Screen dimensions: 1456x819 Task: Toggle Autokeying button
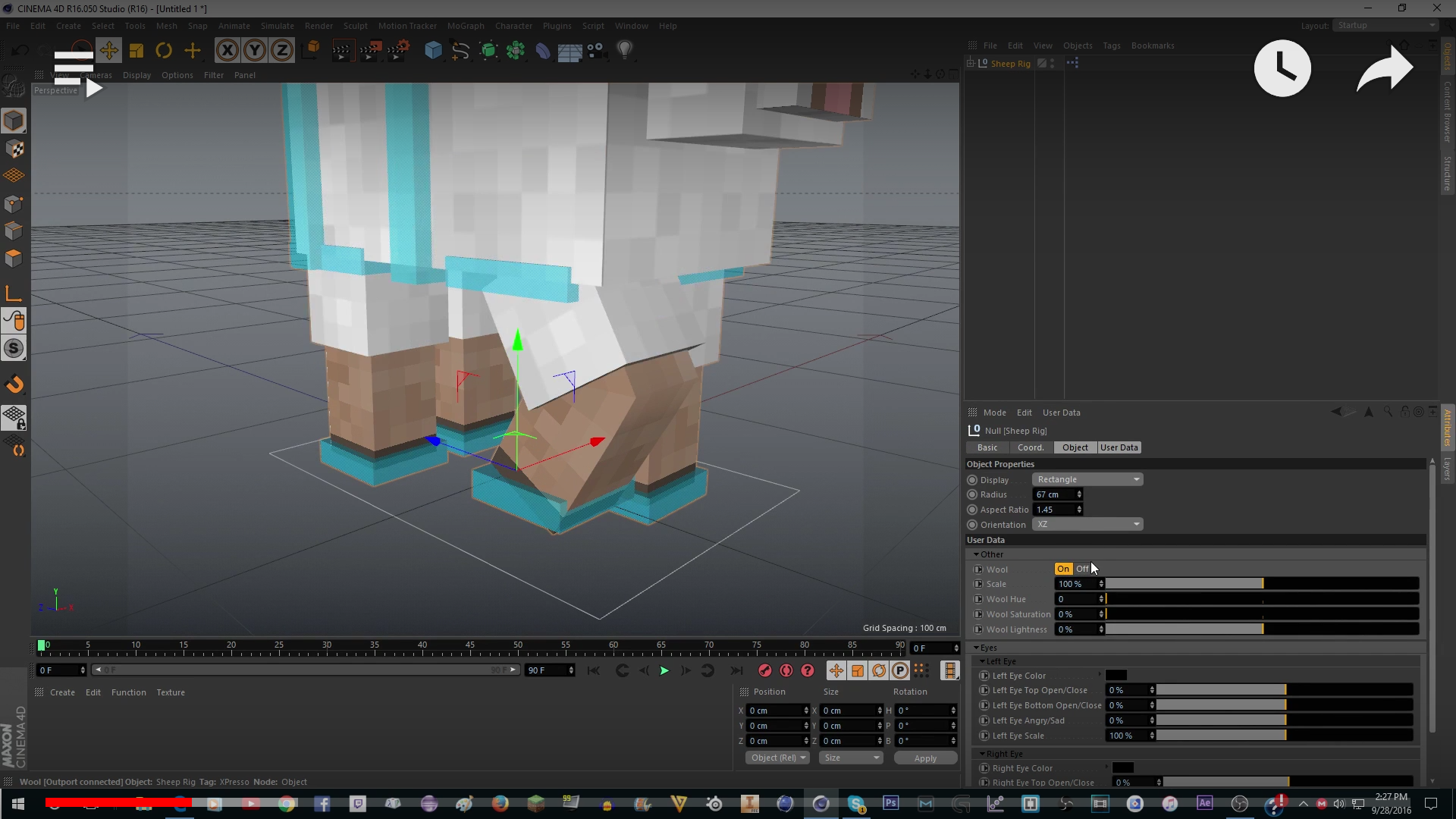point(786,670)
